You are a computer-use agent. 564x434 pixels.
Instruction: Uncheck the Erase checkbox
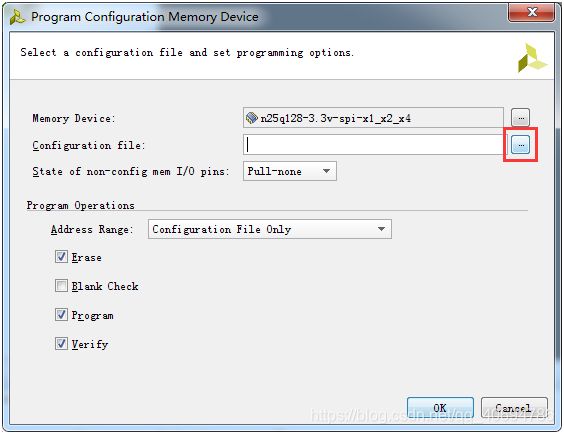[61, 257]
